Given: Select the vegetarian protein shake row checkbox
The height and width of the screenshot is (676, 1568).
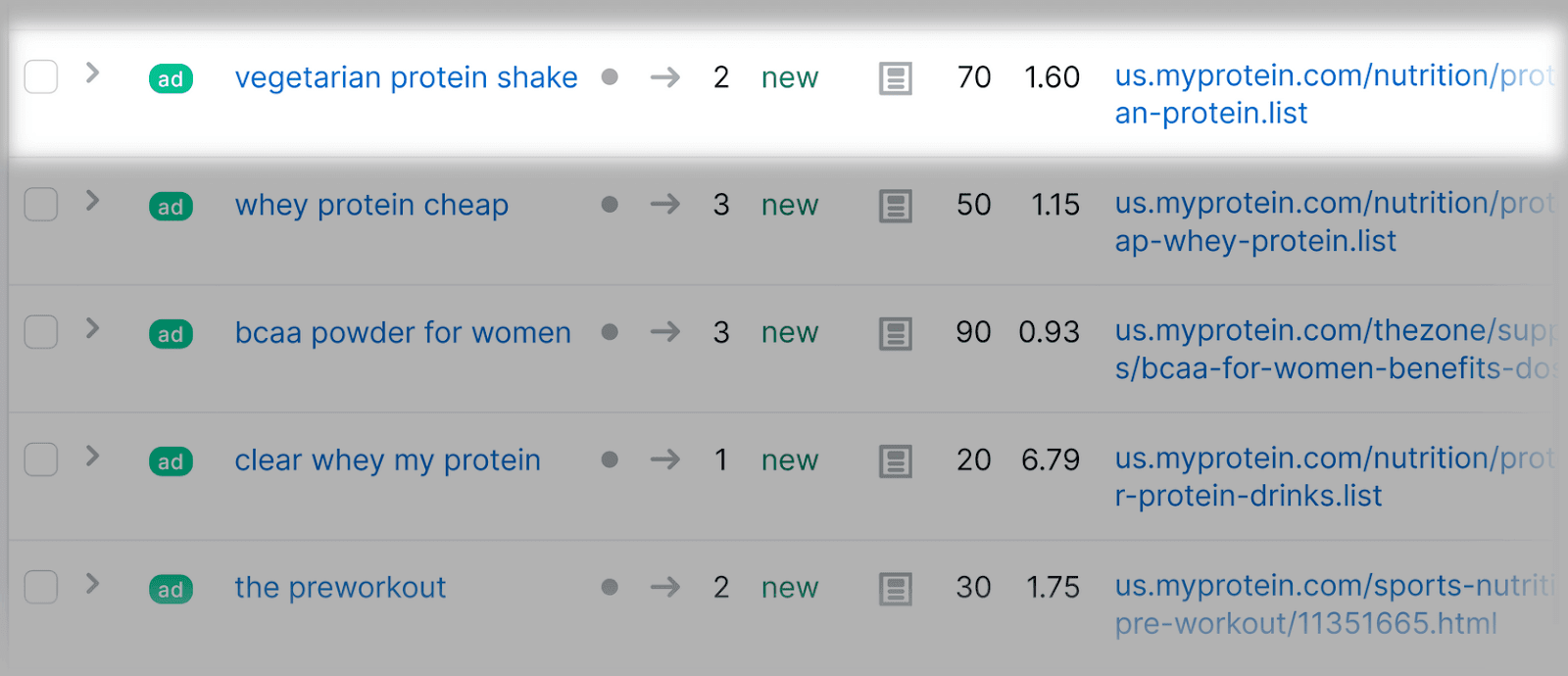Looking at the screenshot, I should (x=41, y=76).
